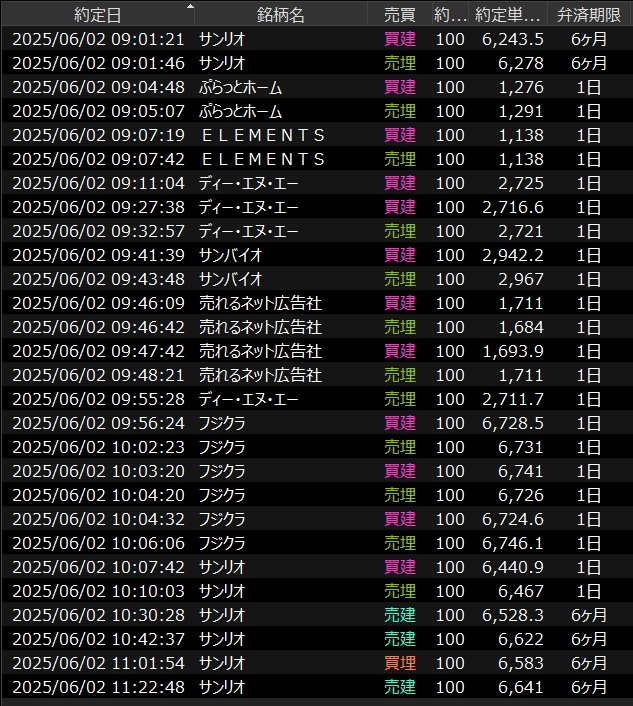633x706 pixels.
Task: Click price 1,693.9 in 09:47:42 row
Action: [513, 351]
